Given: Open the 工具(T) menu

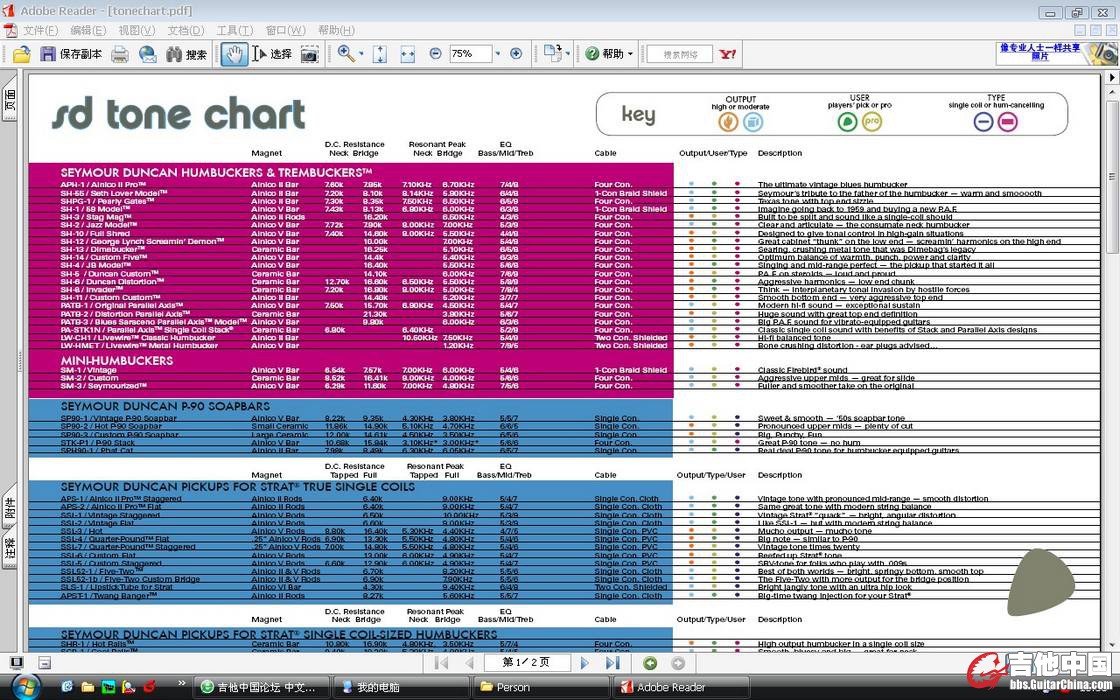Looking at the screenshot, I should tap(235, 31).
